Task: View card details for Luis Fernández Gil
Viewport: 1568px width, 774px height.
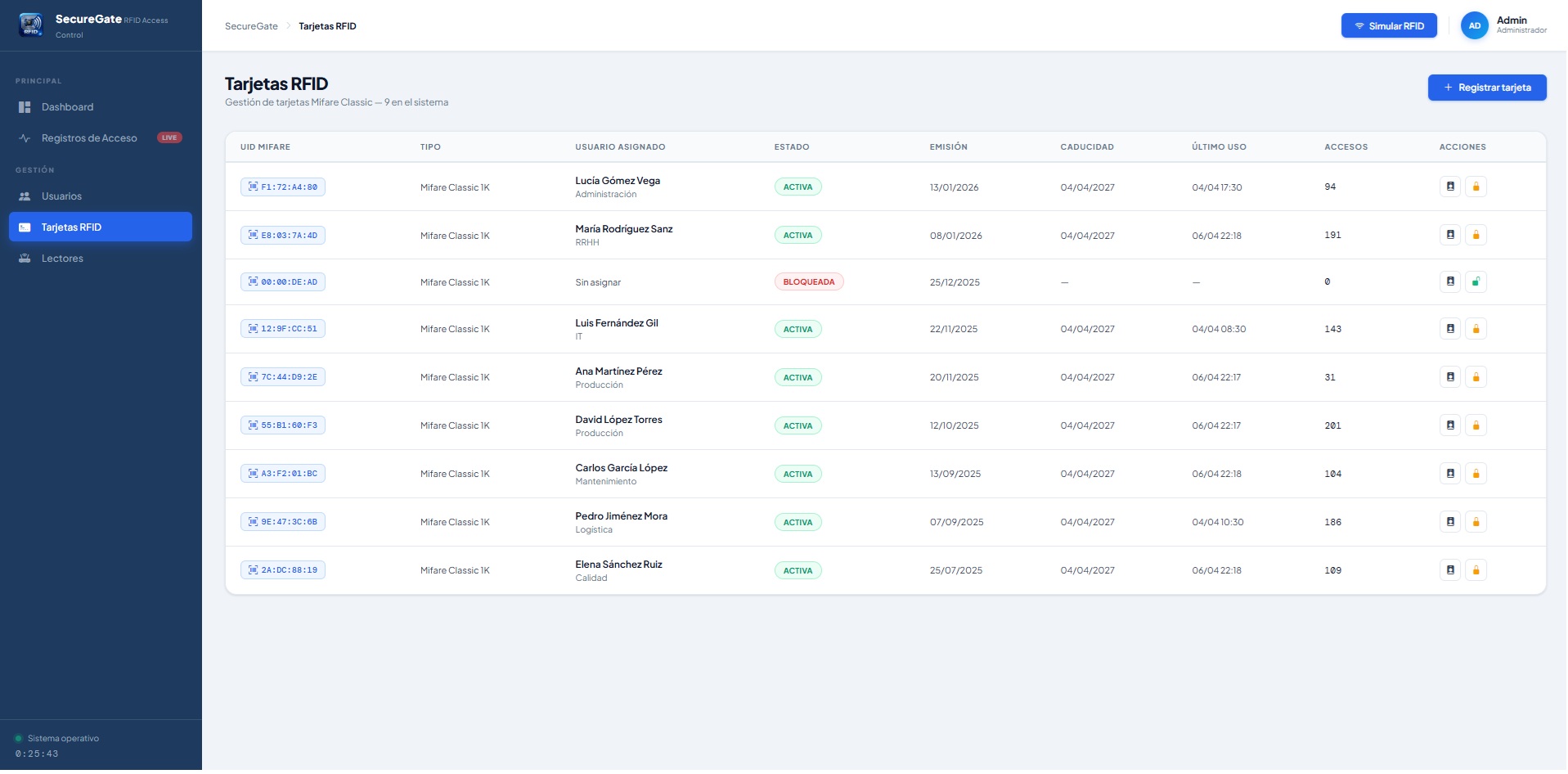Action: pos(1452,329)
